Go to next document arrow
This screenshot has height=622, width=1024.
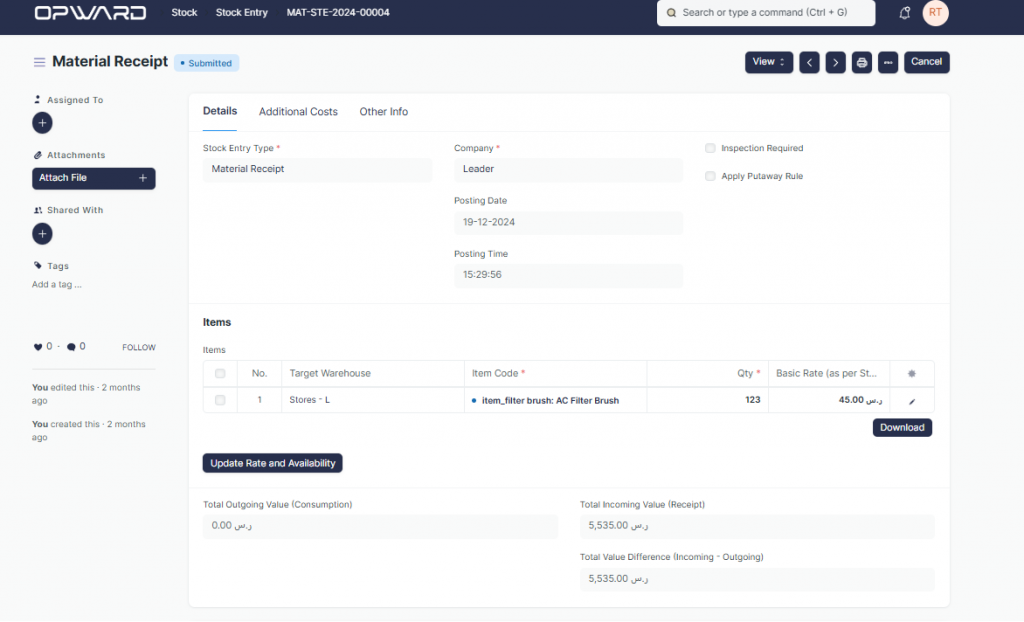[x=835, y=62]
